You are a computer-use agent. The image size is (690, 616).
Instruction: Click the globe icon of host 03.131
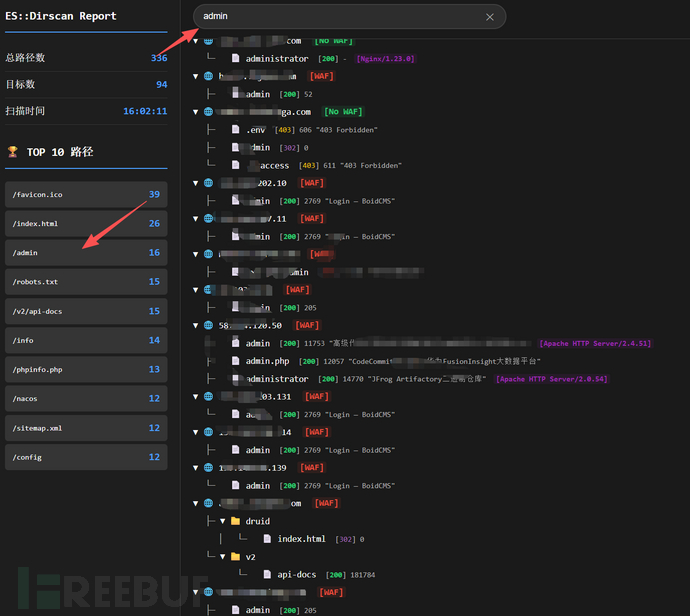[209, 397]
